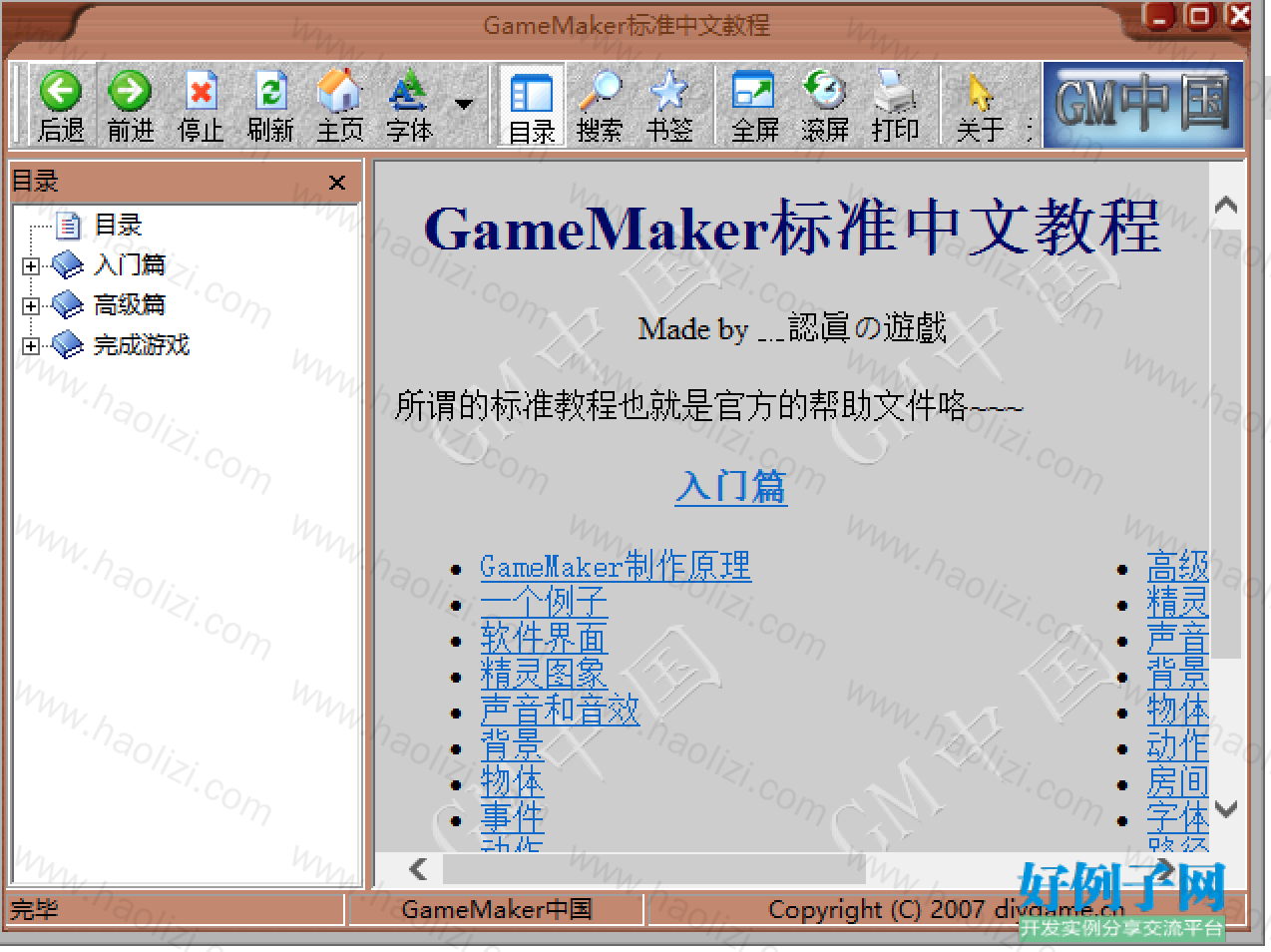Image resolution: width=1271 pixels, height=952 pixels.
Task: Click the 后退 back arrow icon
Action: pos(61,91)
